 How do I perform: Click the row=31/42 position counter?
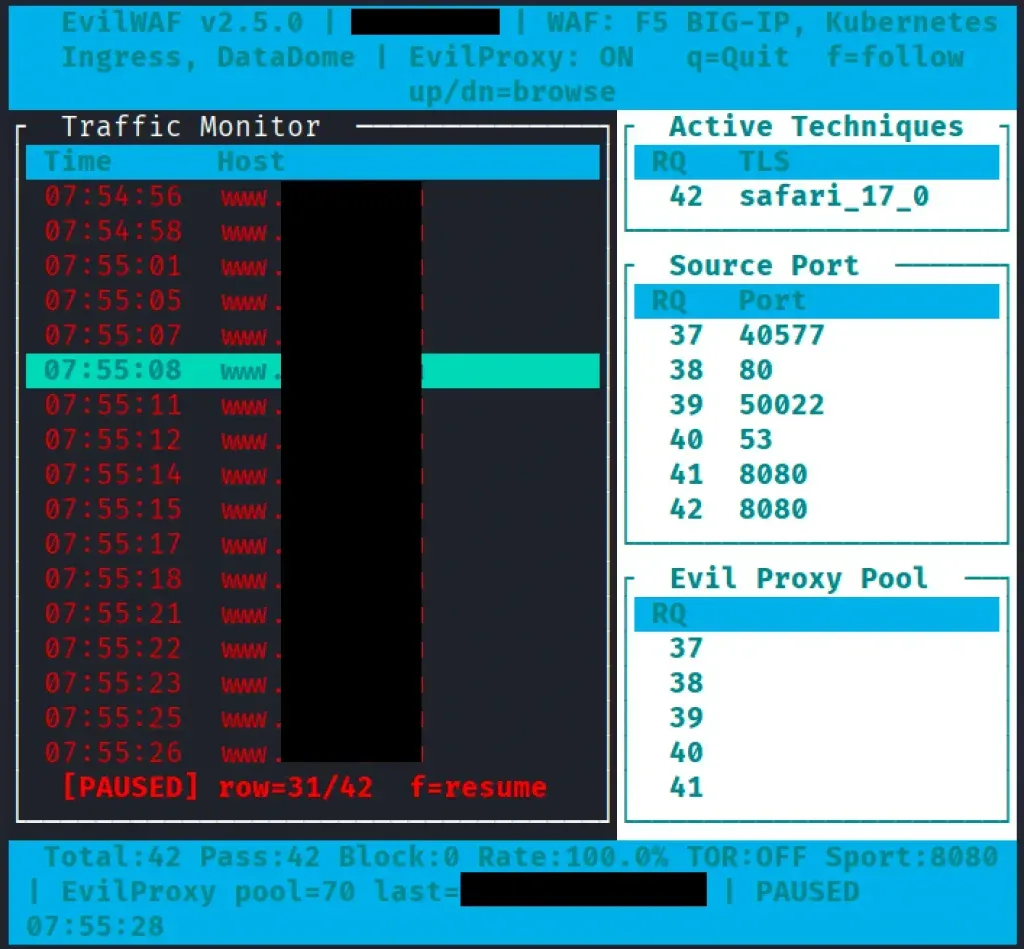(296, 787)
